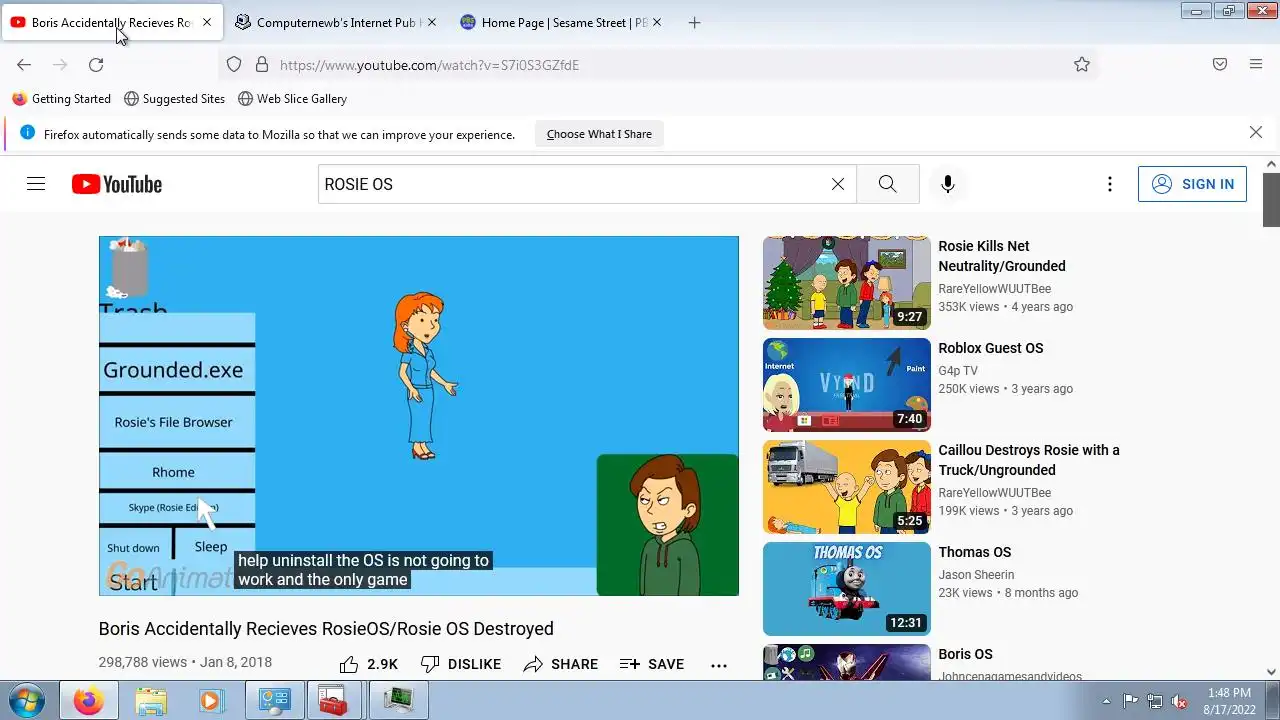Click the URL address bar

coord(660,65)
